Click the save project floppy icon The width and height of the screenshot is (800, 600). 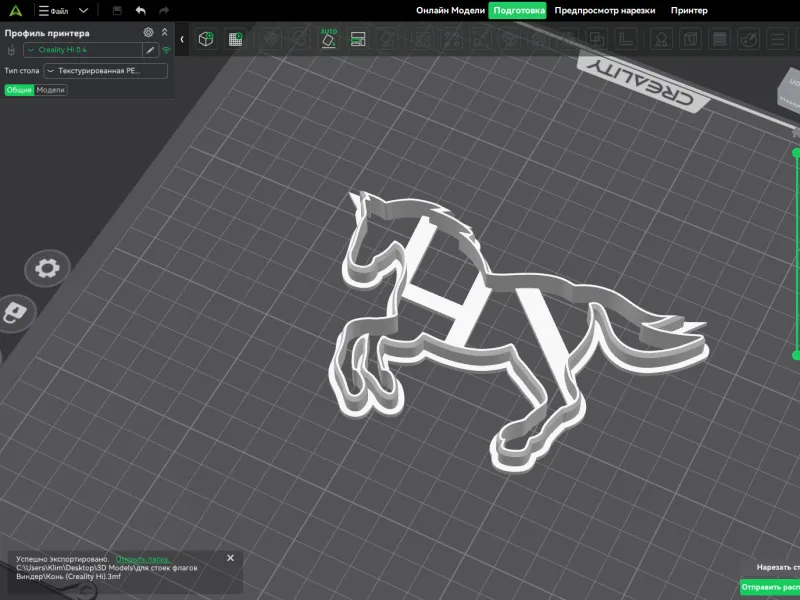coord(117,10)
